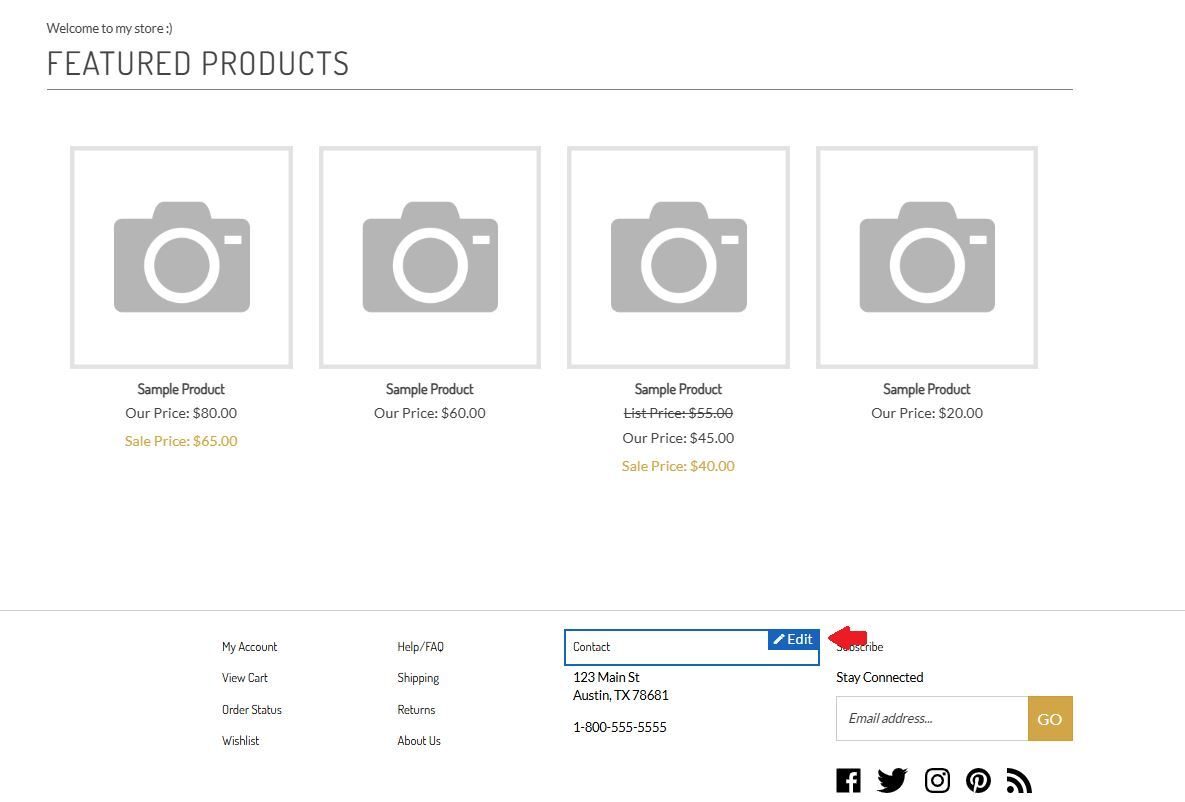Open the store's Facebook page
The width and height of the screenshot is (1185, 802).
[x=848, y=780]
